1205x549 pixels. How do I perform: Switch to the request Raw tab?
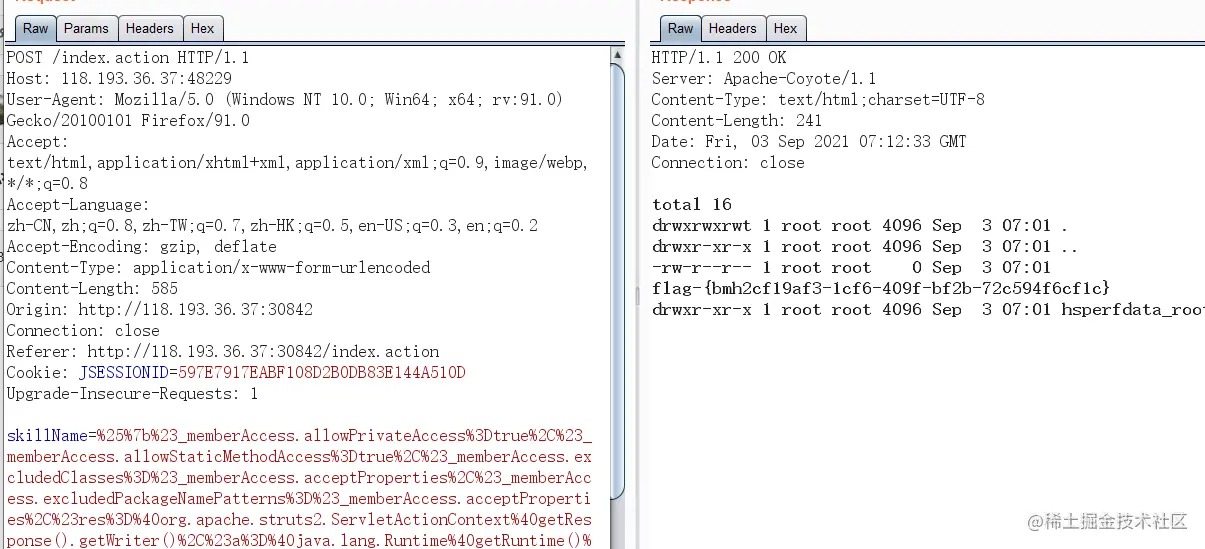tap(35, 29)
